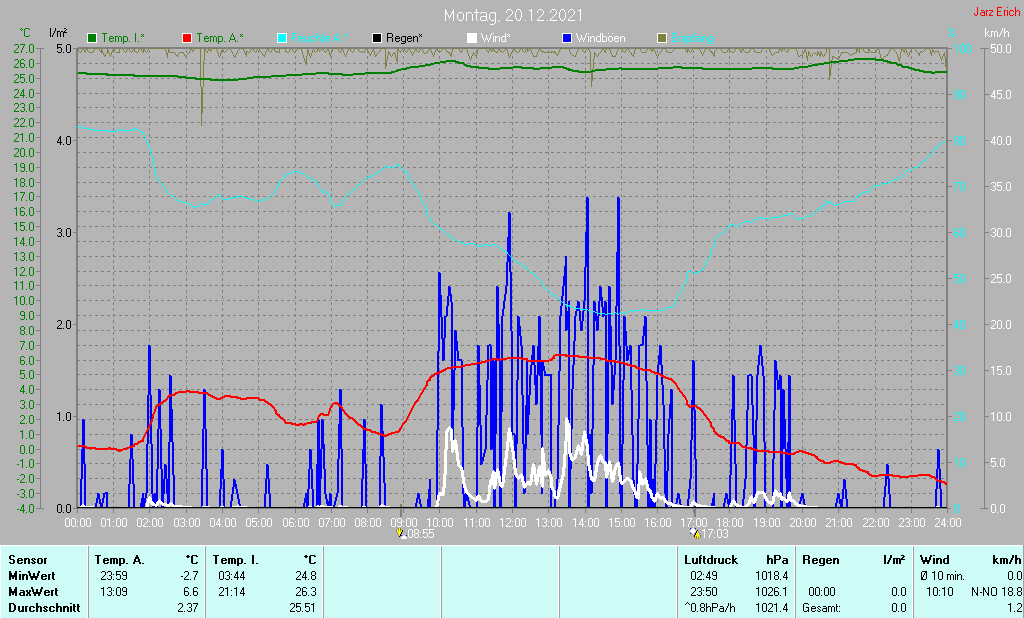Click the red Temp. A. legend square

[187, 38]
